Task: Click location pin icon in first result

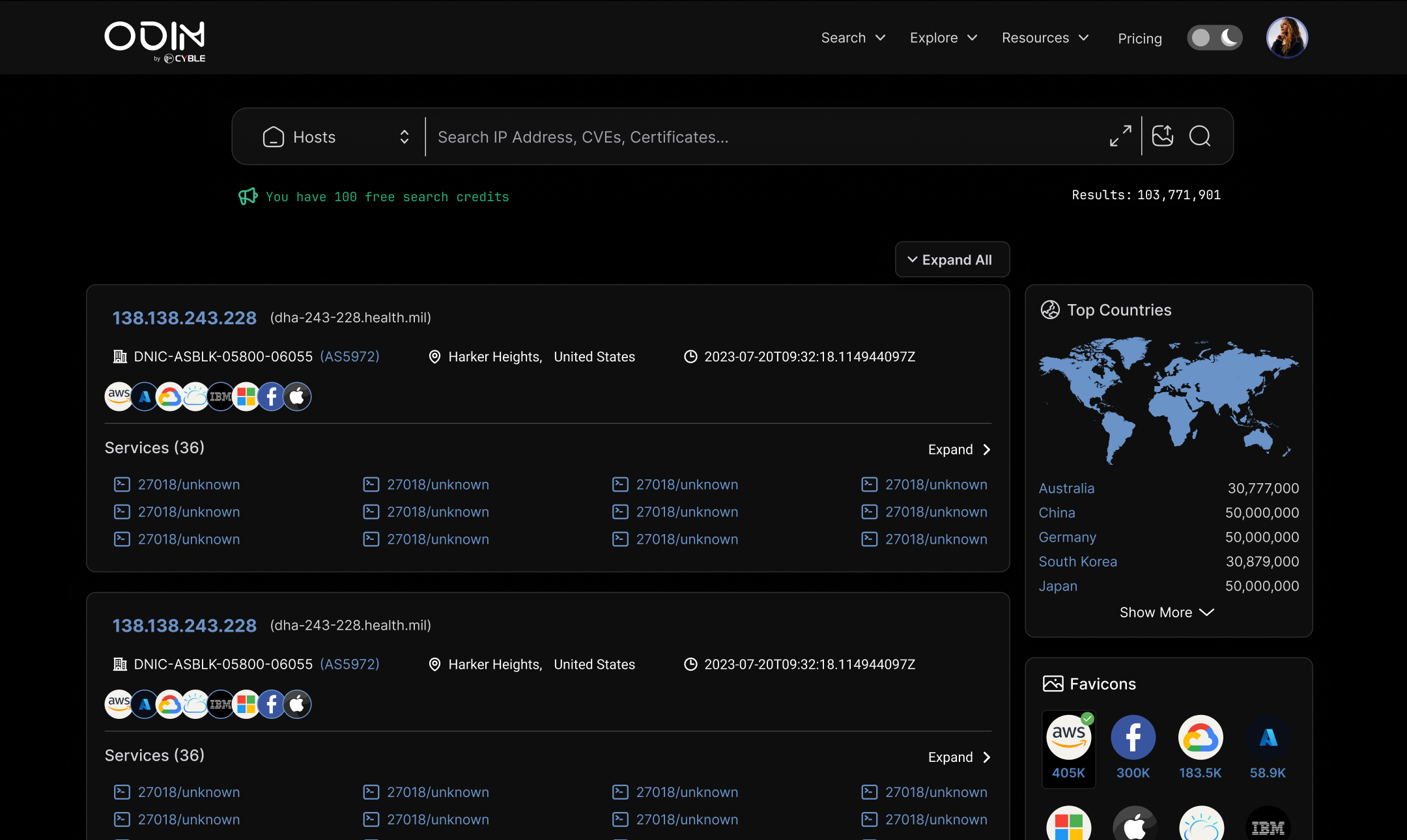Action: [434, 357]
